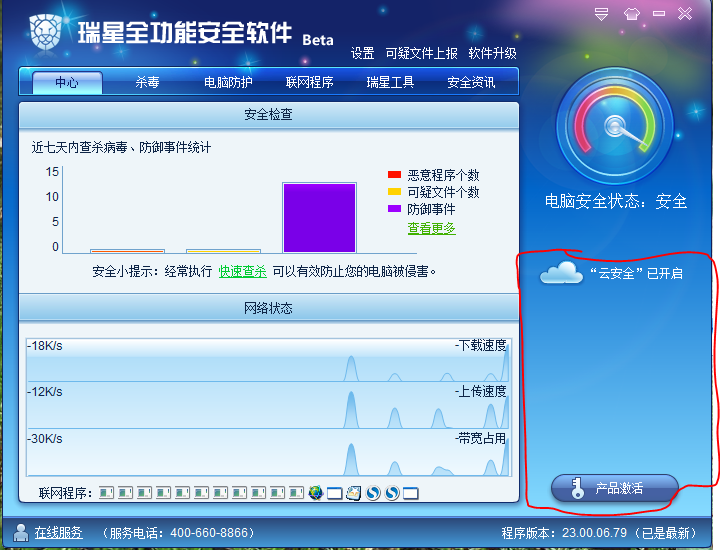Click the yellow 可疑文件个数 legend swatch
The height and width of the screenshot is (550, 720).
394,191
